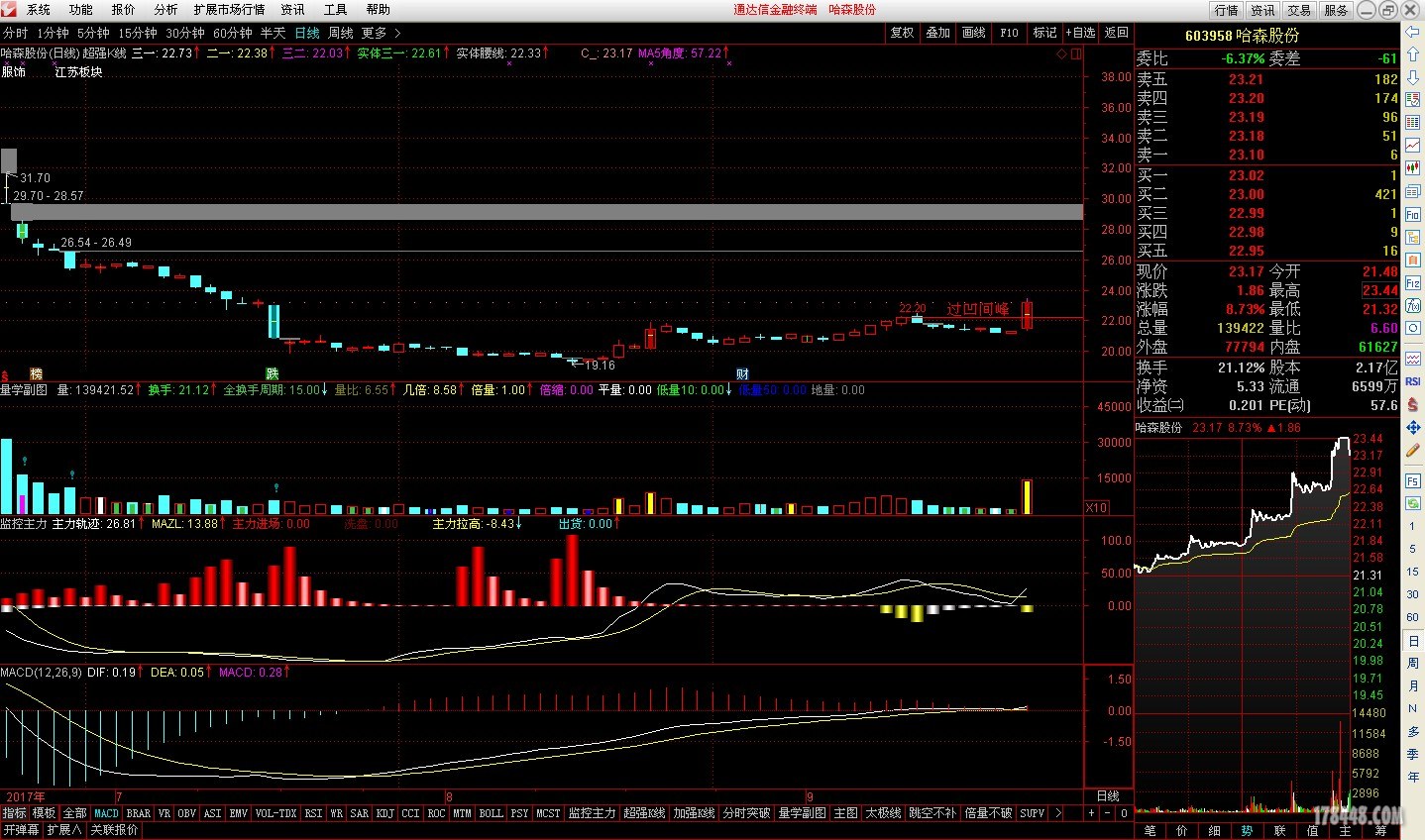Click the FS sidebar icon

pos(1413,480)
